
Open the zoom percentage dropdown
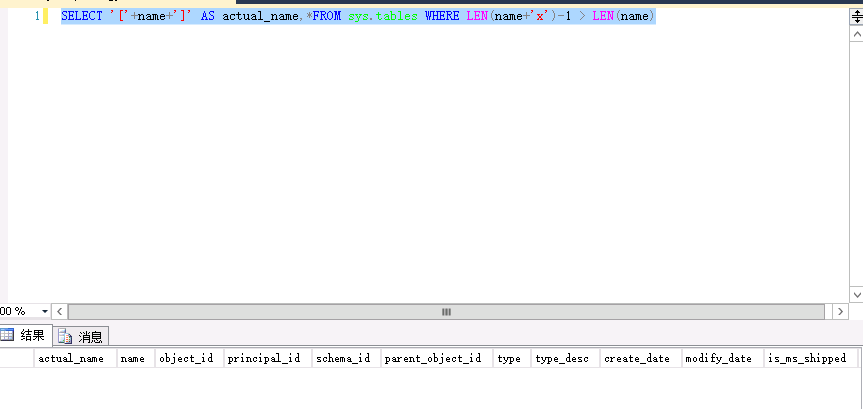[45, 311]
